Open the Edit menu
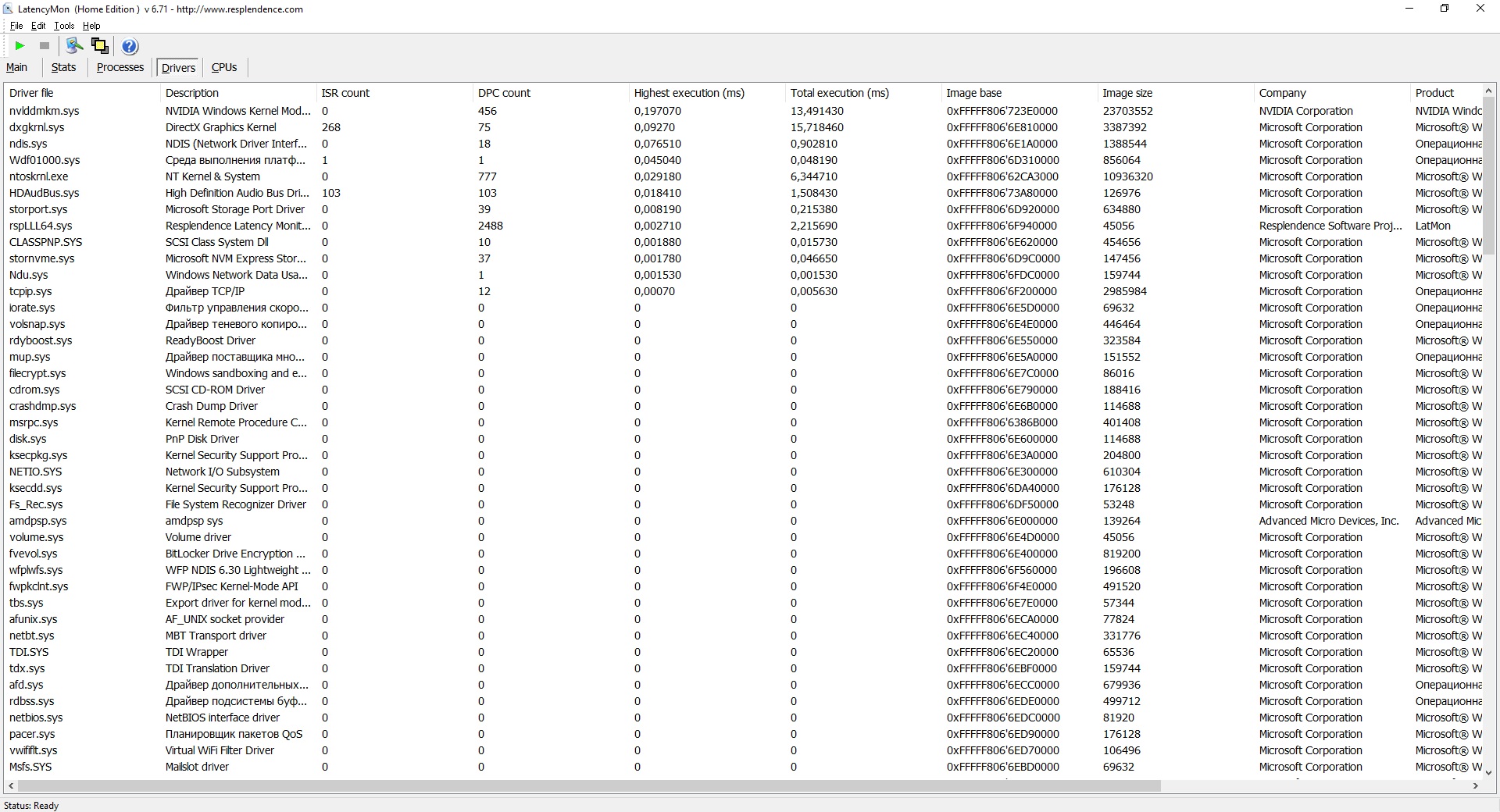Screen dimensions: 1500x812 click(x=38, y=26)
